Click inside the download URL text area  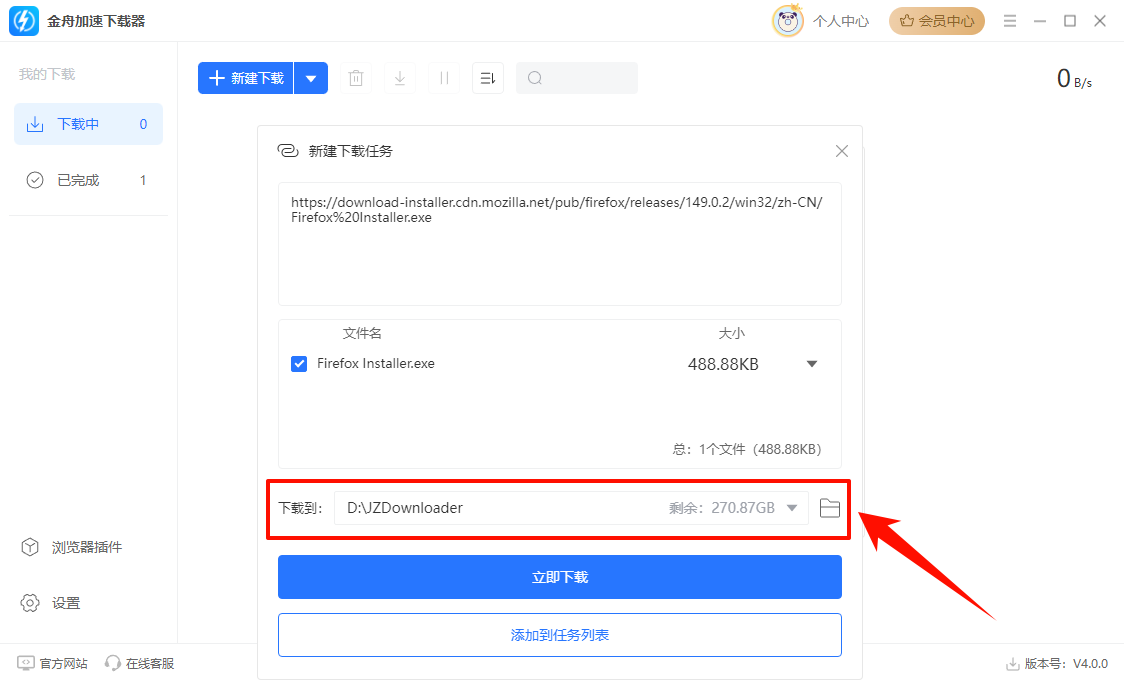tap(559, 243)
